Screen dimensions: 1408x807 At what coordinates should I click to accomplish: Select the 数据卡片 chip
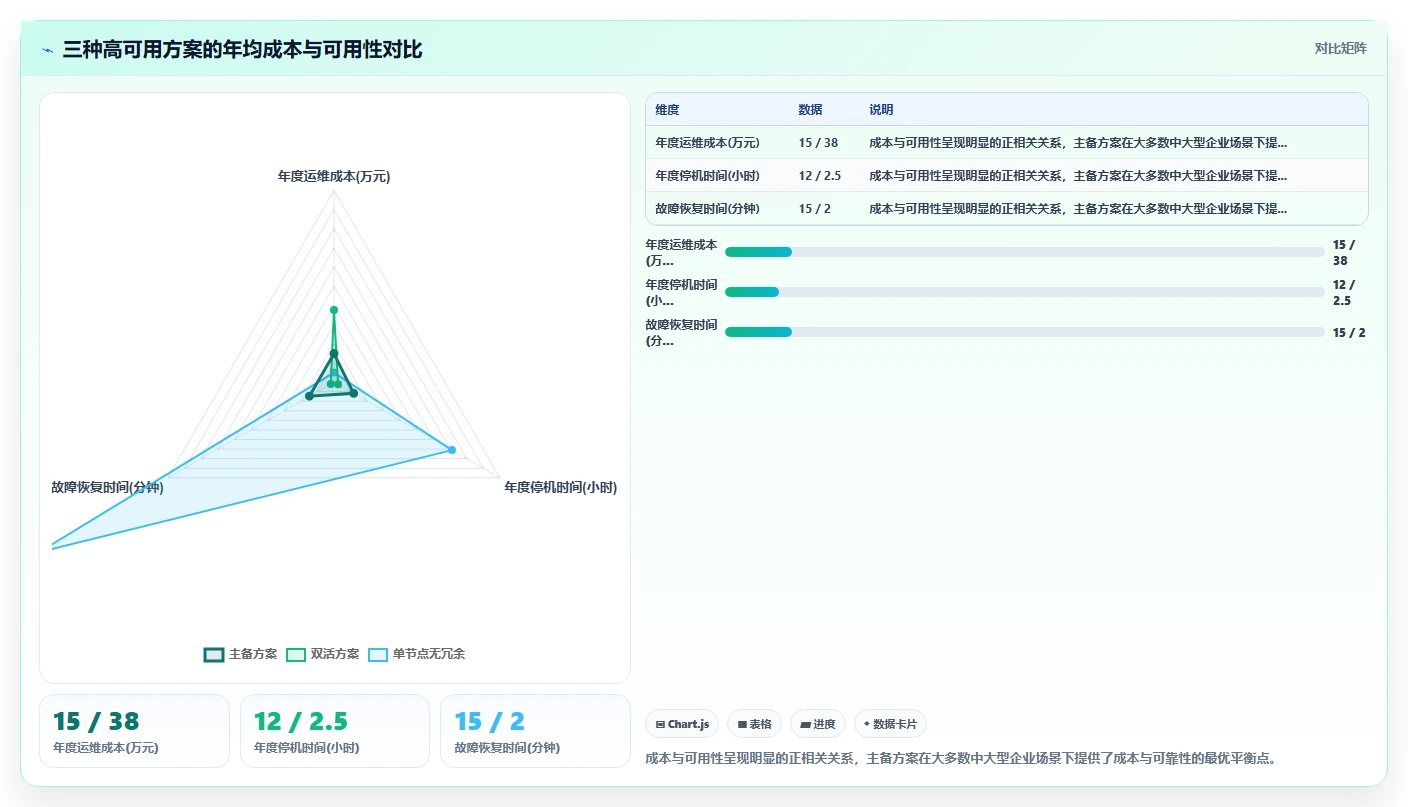(890, 724)
